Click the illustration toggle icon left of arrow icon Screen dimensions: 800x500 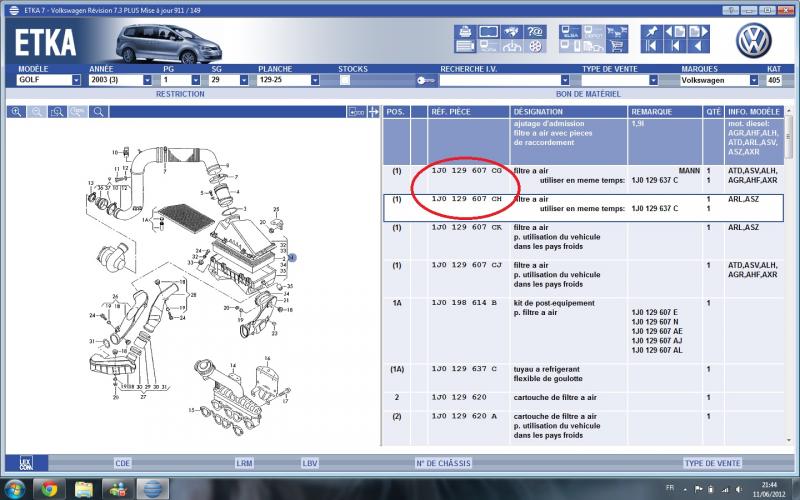pos(357,112)
